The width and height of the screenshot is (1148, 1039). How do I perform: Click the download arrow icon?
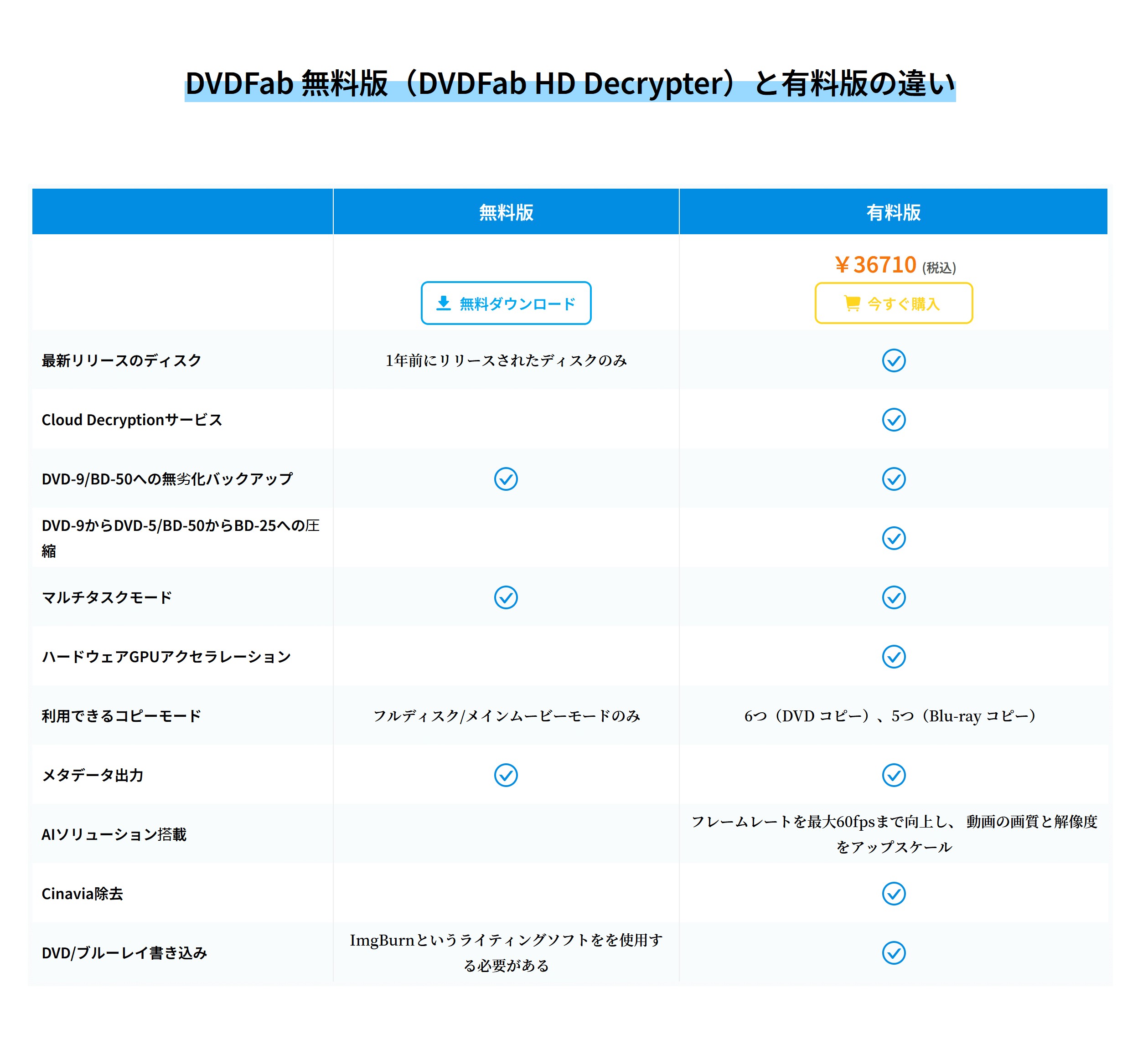point(444,303)
